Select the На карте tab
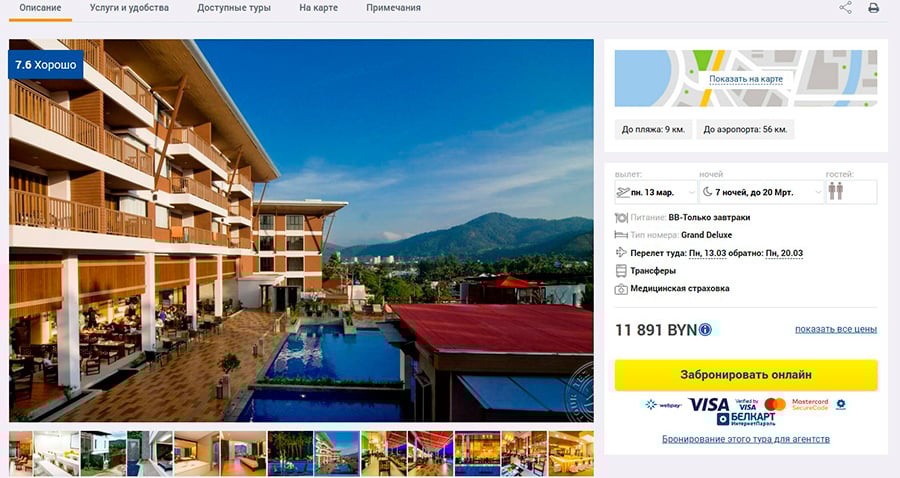900x478 pixels. 319,8
